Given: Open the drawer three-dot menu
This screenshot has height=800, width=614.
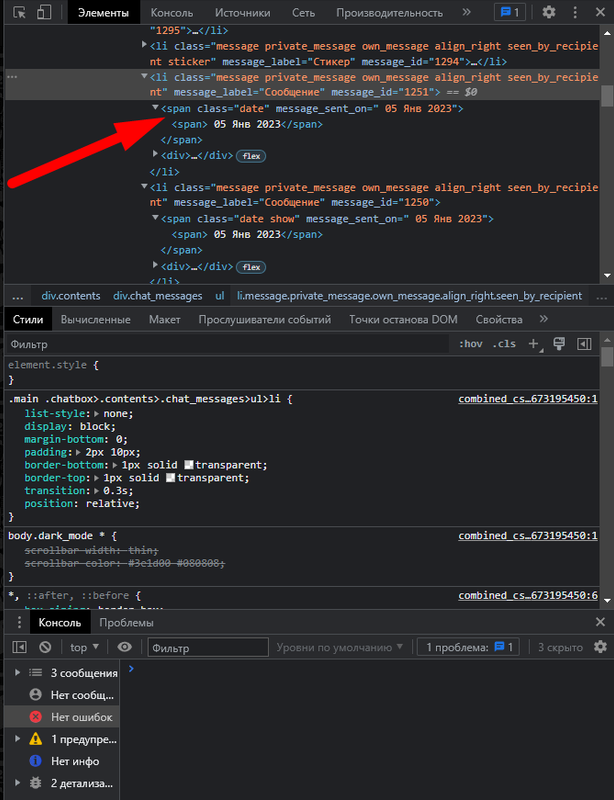Looking at the screenshot, I should pos(19,622).
